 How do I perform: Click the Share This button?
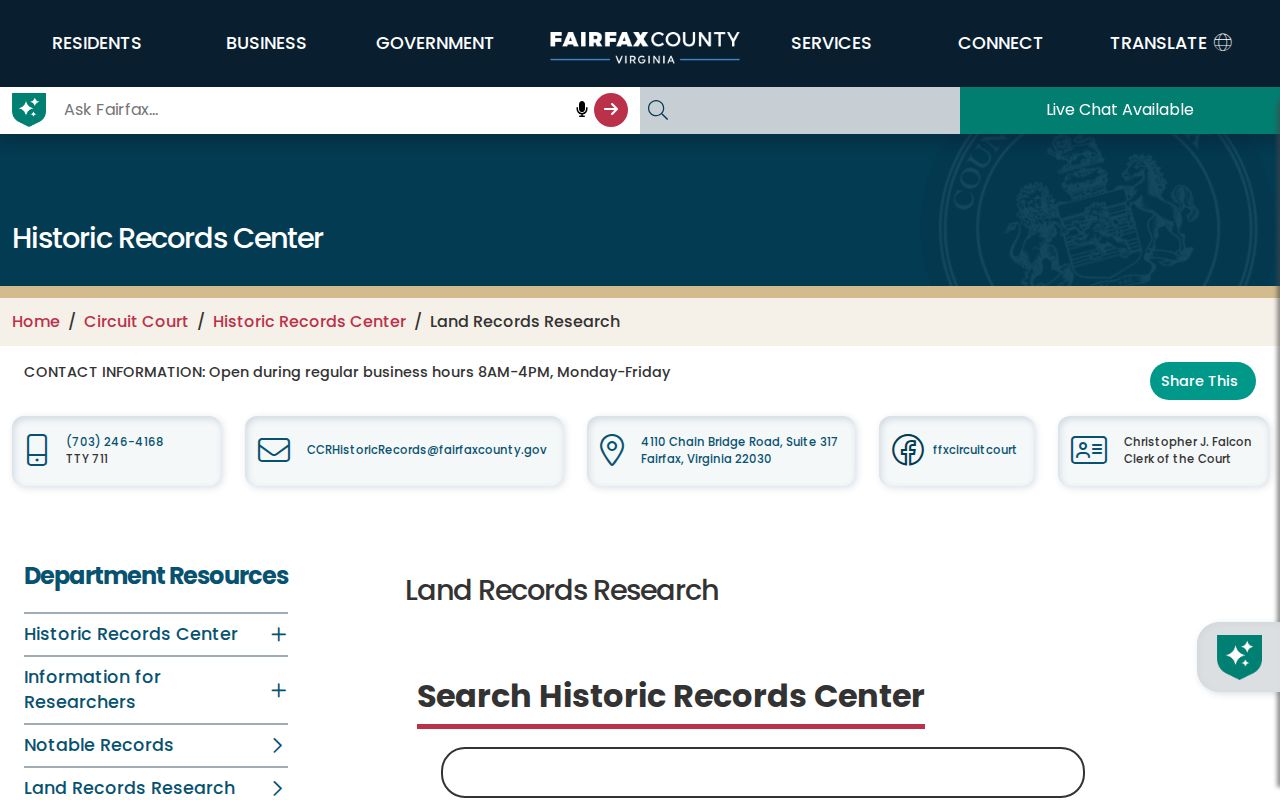pyautogui.click(x=1202, y=381)
